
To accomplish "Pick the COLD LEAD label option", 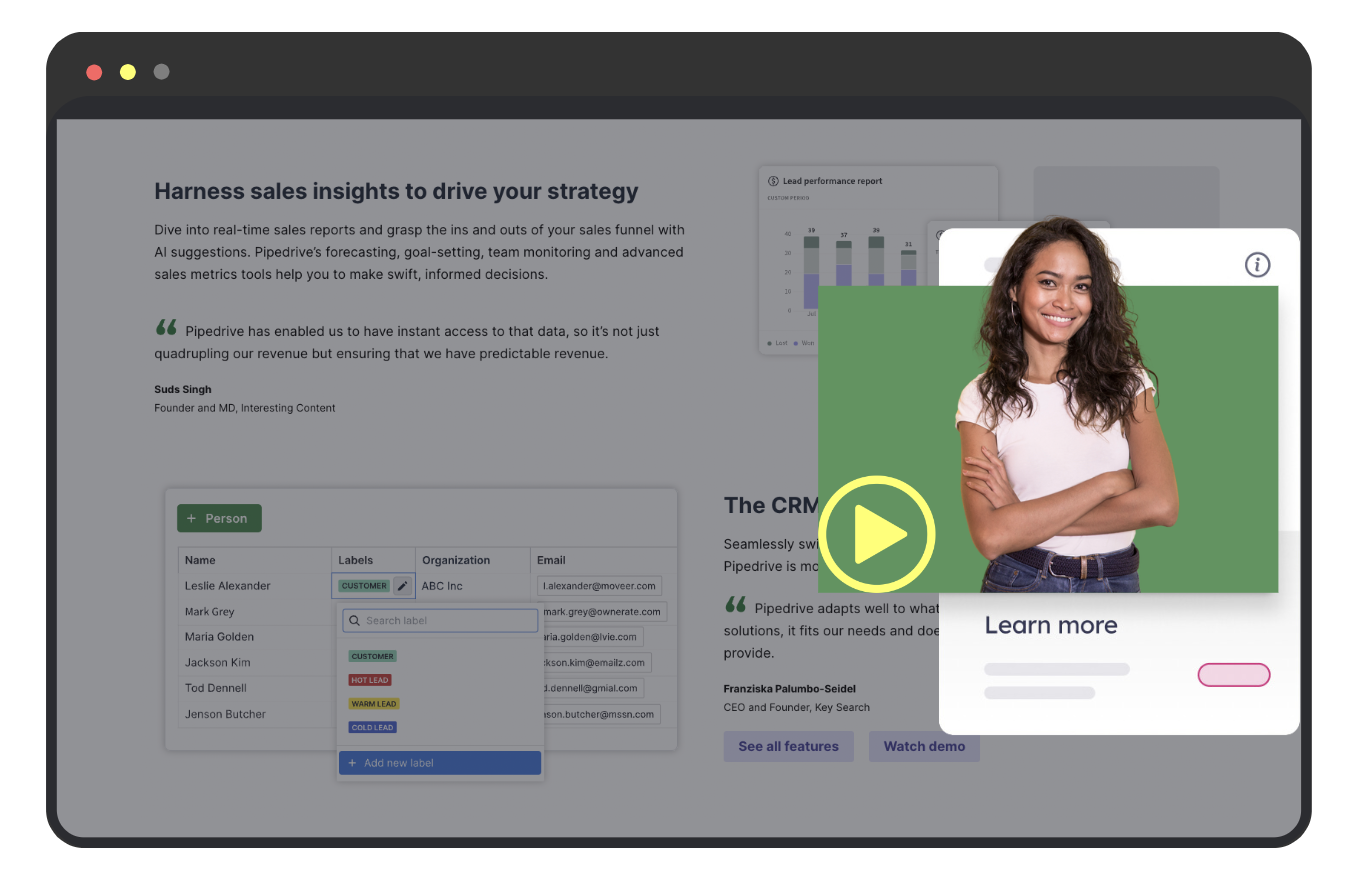I will click(x=372, y=728).
